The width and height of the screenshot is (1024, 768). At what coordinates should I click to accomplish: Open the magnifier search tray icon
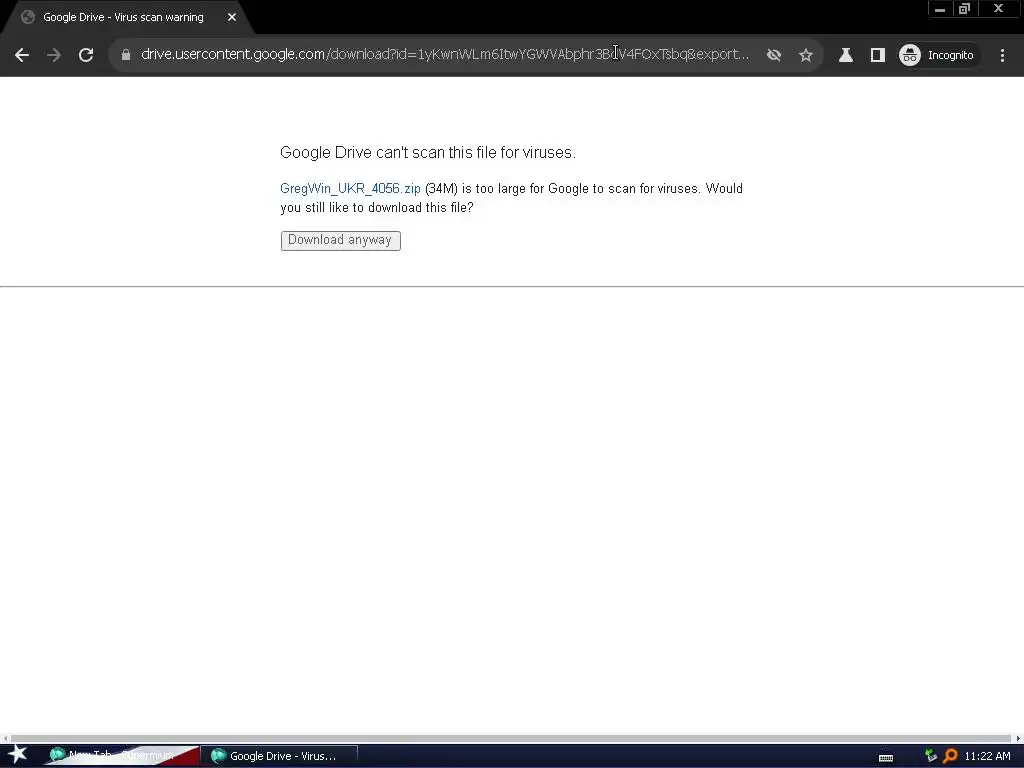click(x=950, y=756)
